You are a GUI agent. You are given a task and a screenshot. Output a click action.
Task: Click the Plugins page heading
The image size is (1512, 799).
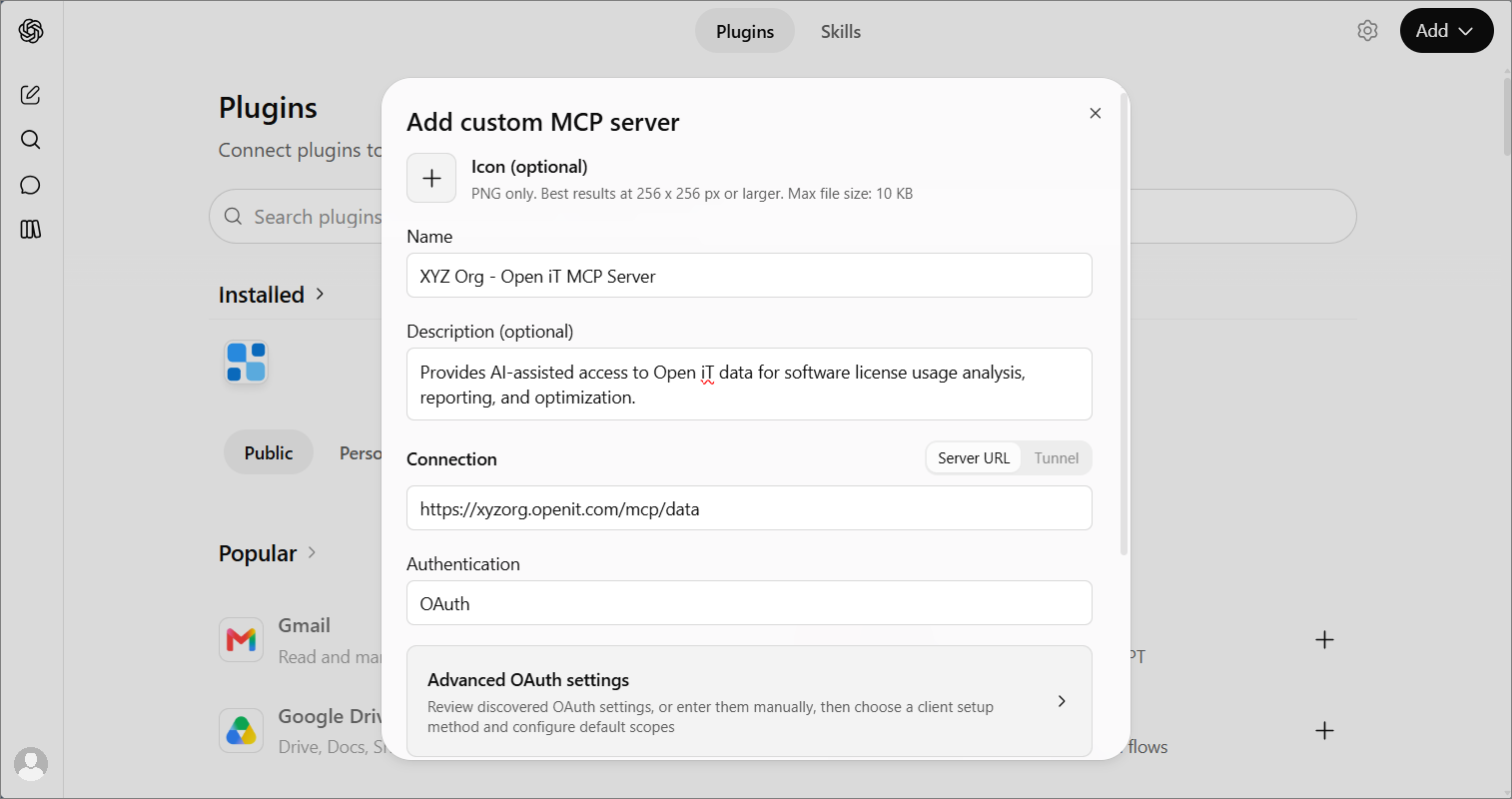pyautogui.click(x=268, y=108)
